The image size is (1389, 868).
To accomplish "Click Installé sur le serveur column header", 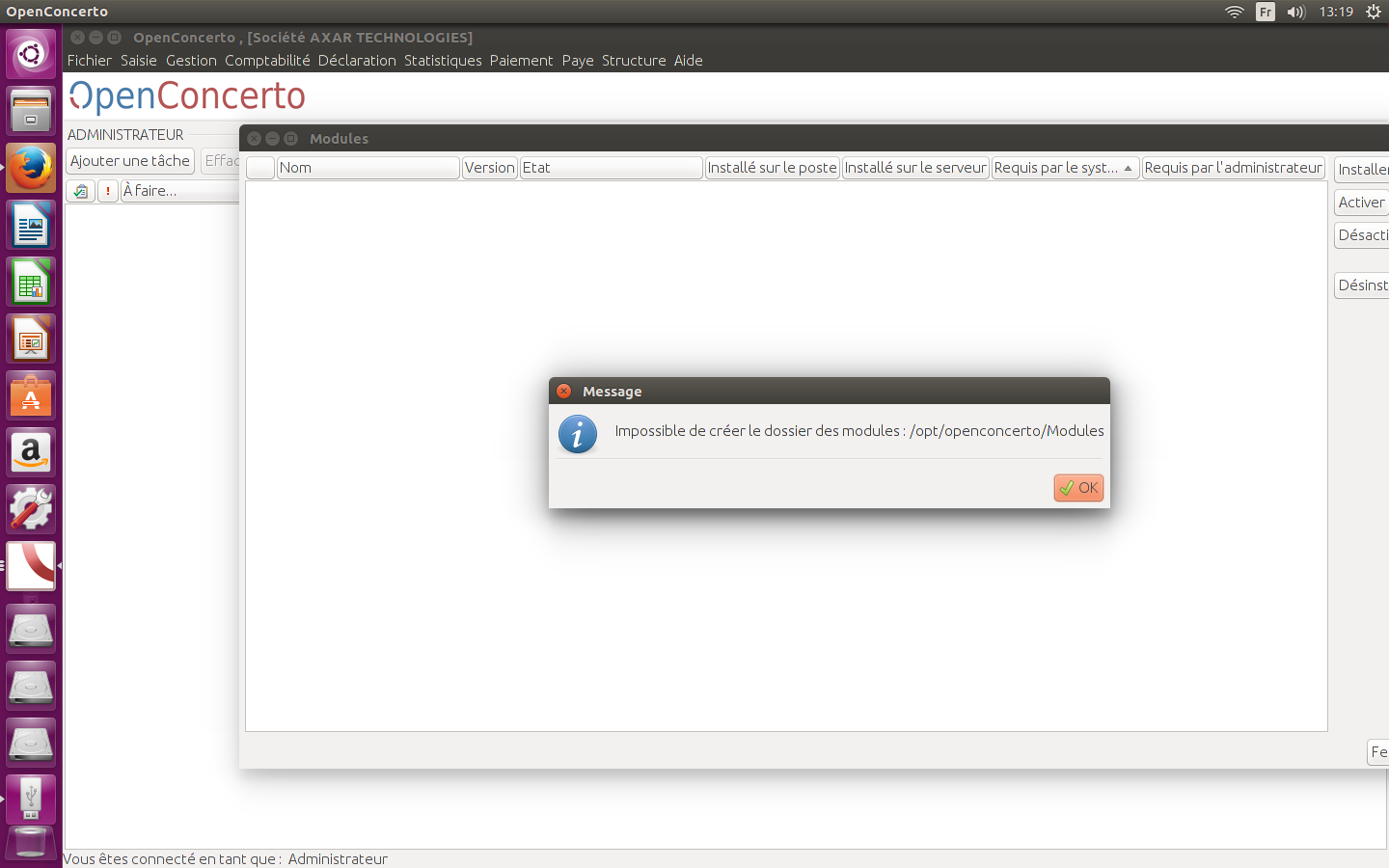I will click(915, 168).
